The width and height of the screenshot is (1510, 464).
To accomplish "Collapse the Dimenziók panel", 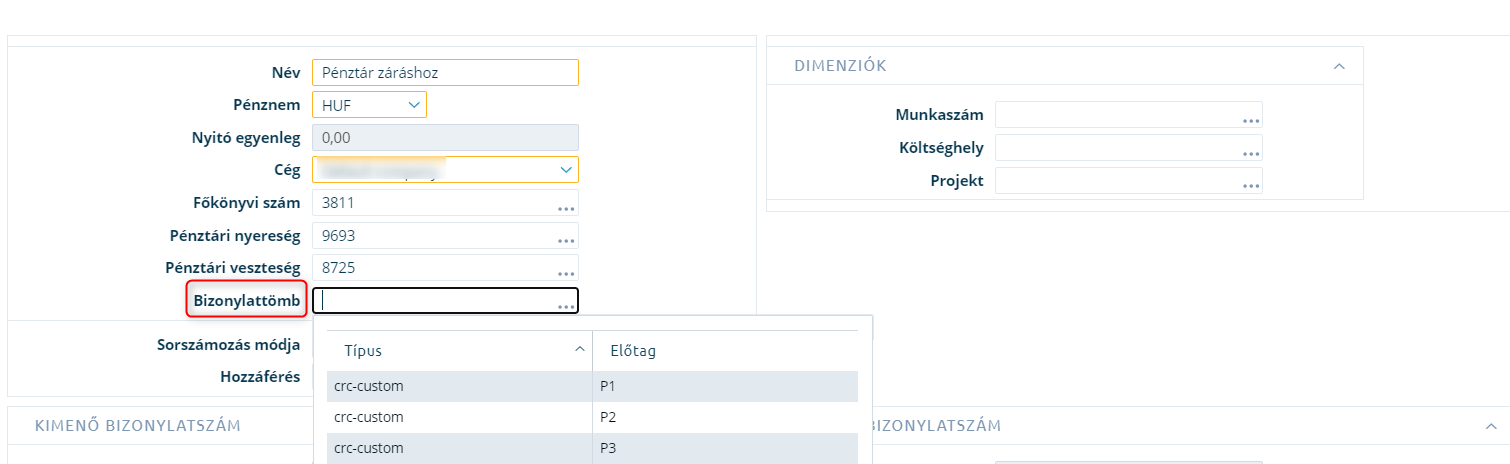I will point(1339,66).
